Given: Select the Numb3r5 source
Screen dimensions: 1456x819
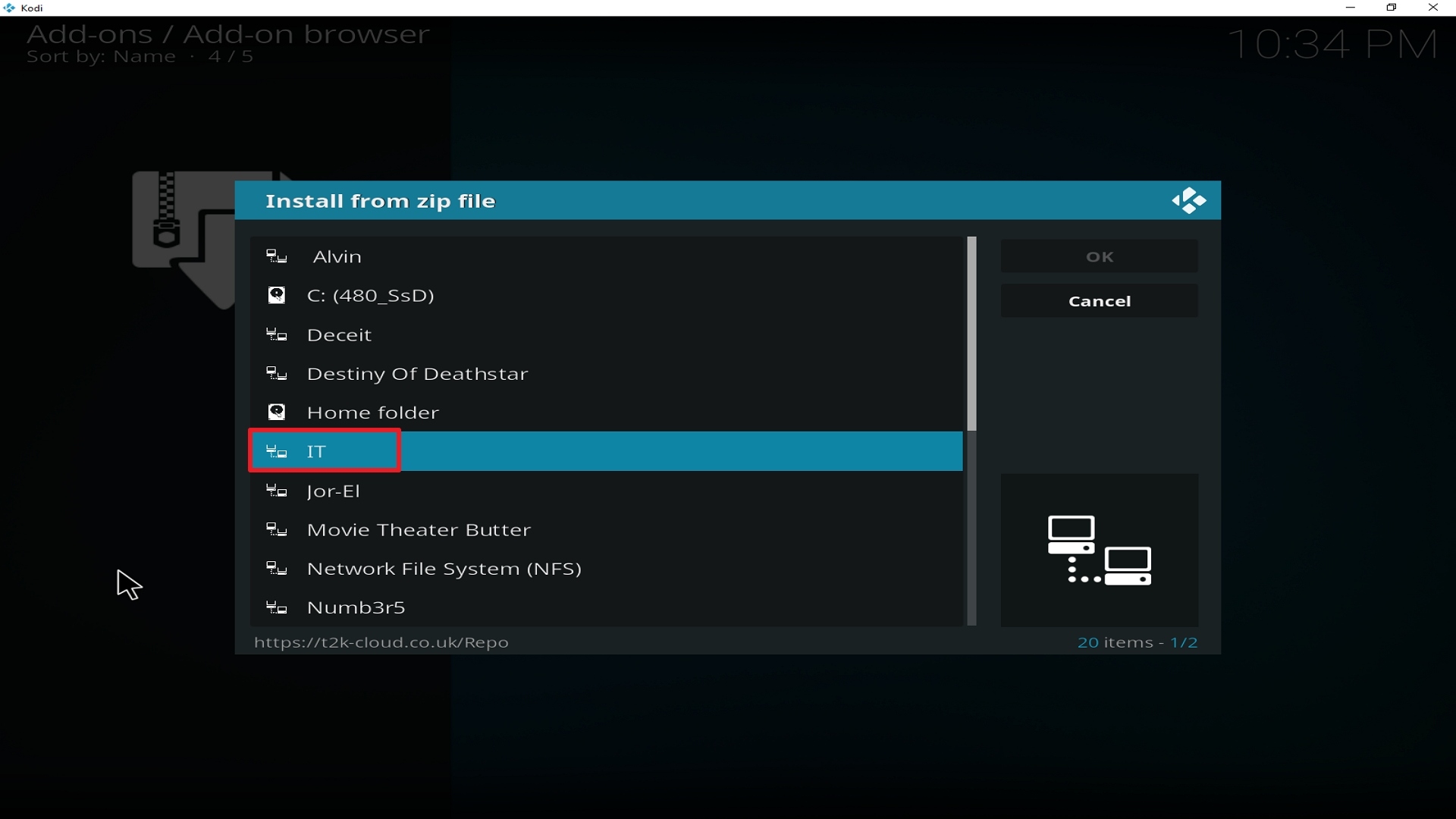Looking at the screenshot, I should coord(607,608).
